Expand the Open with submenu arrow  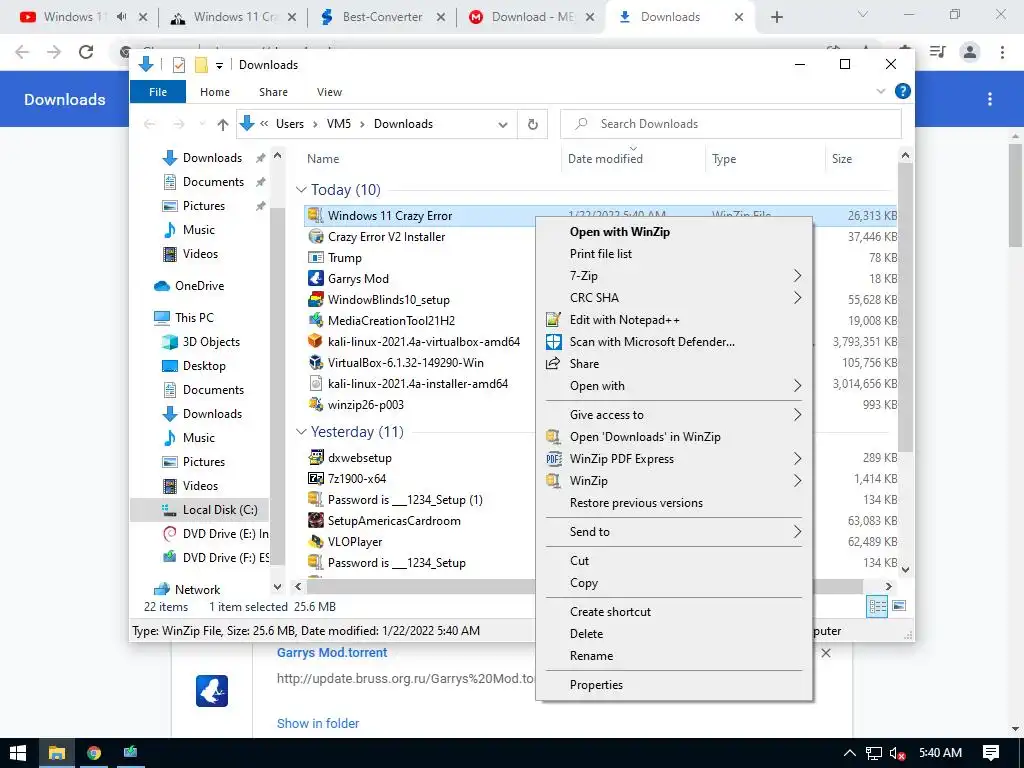[797, 385]
